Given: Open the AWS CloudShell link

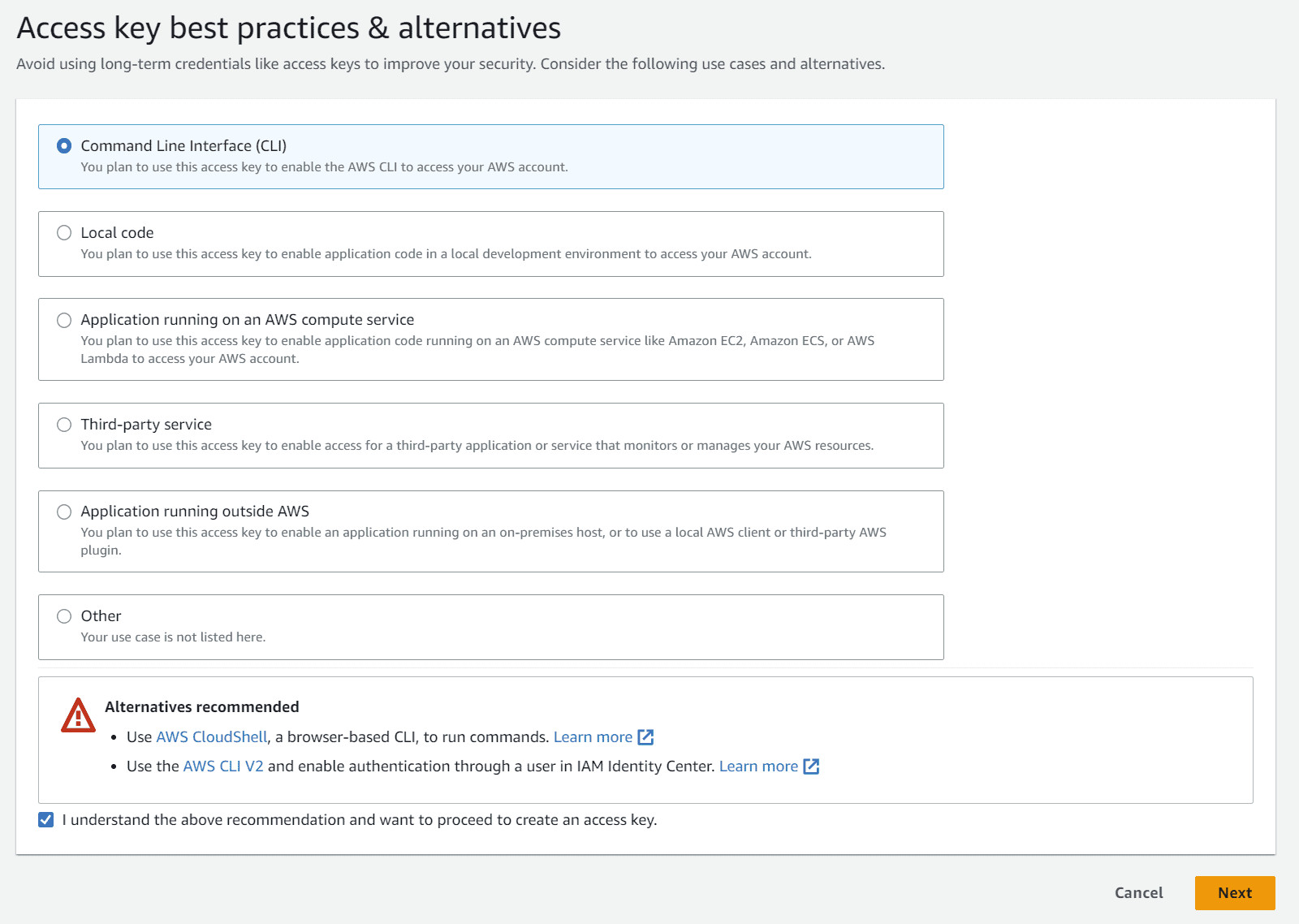Looking at the screenshot, I should click(212, 737).
